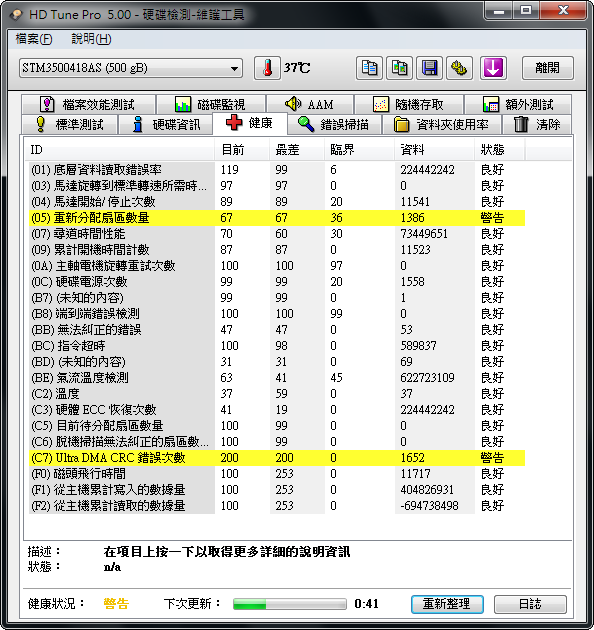Select row (C6) 脫機掃描無法糾正的扇區數
This screenshot has width=594, height=630.
tap(277, 442)
